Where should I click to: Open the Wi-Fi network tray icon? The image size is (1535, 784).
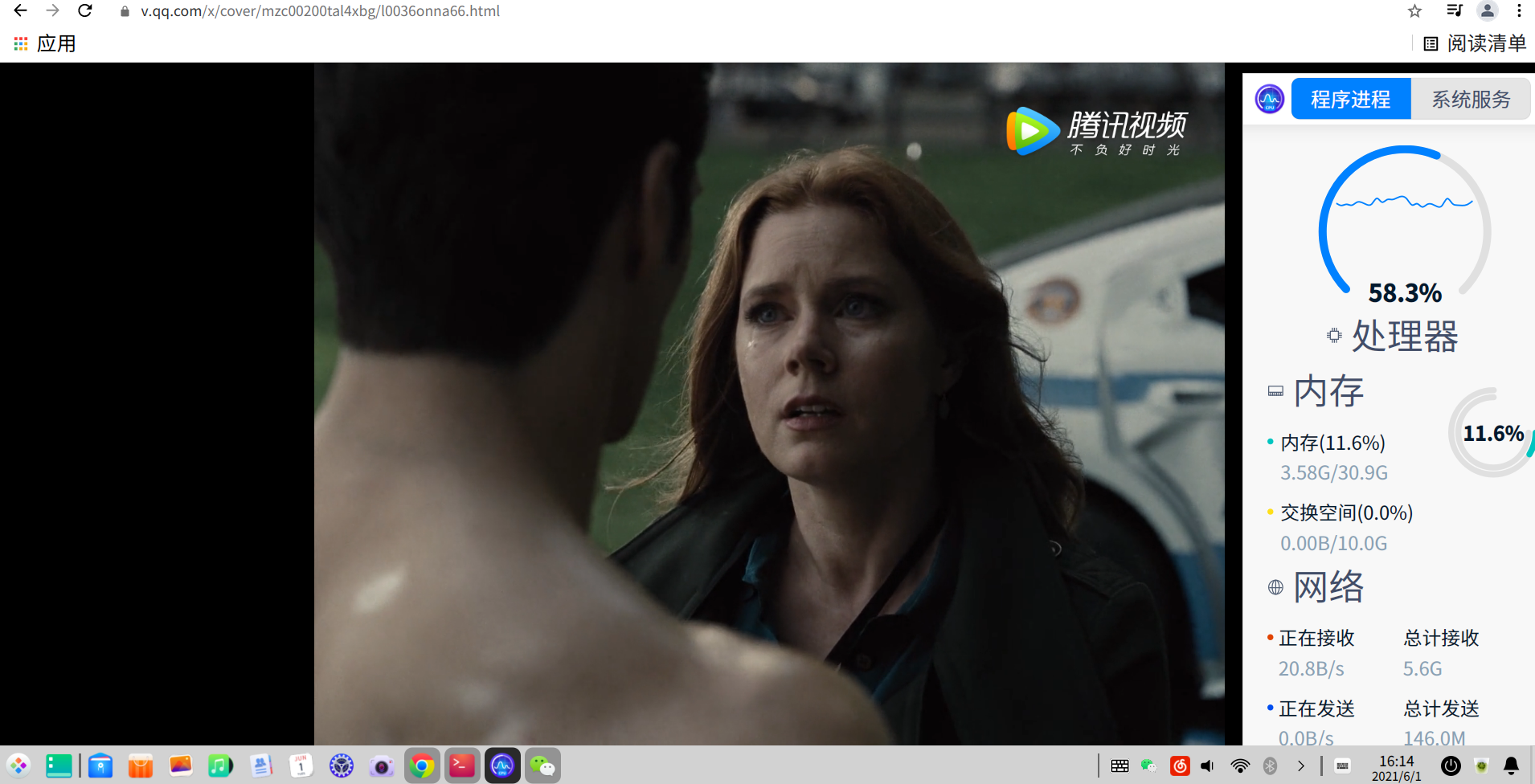click(x=1240, y=766)
